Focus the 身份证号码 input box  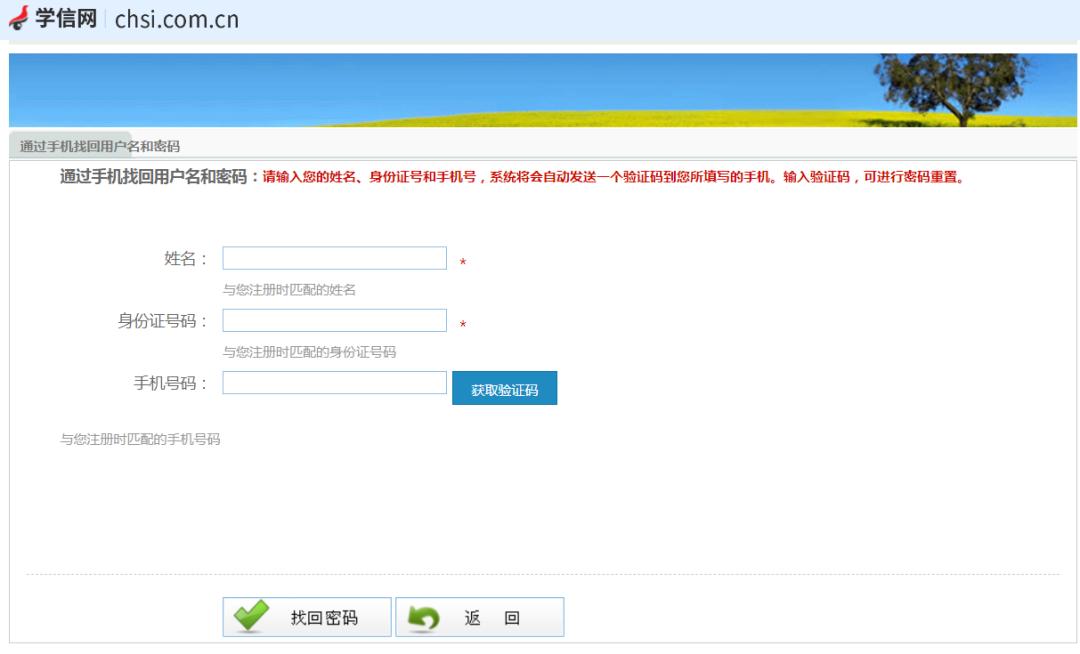click(x=333, y=320)
